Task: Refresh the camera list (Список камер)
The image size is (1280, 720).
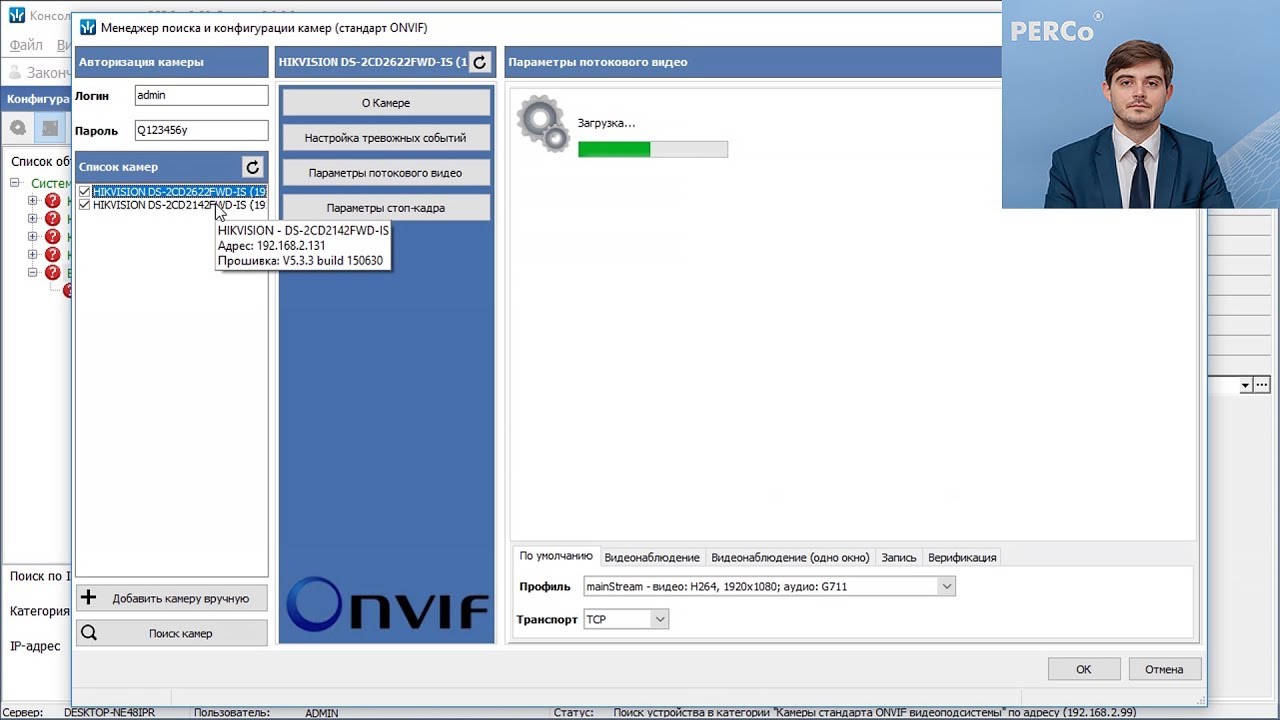Action: coord(253,167)
